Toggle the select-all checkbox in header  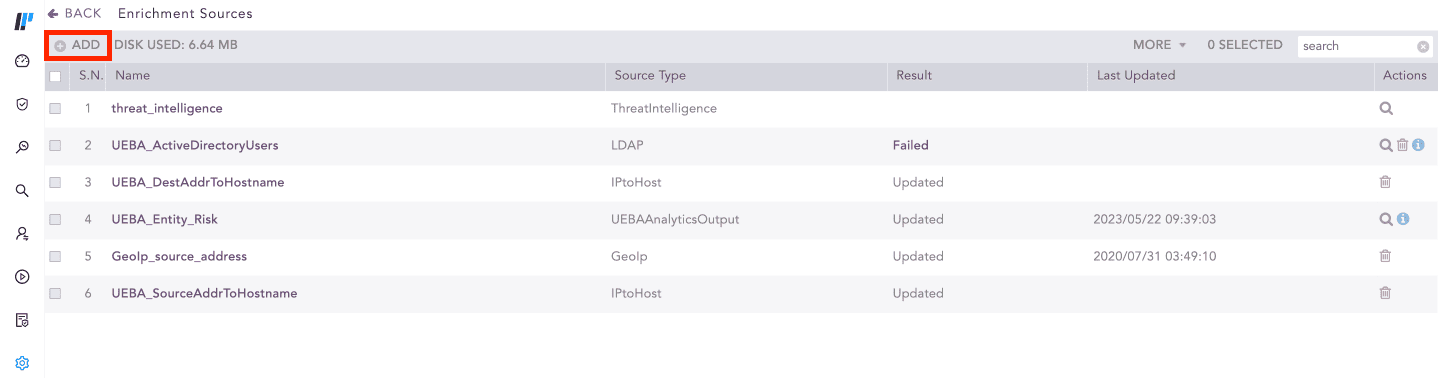(x=55, y=76)
